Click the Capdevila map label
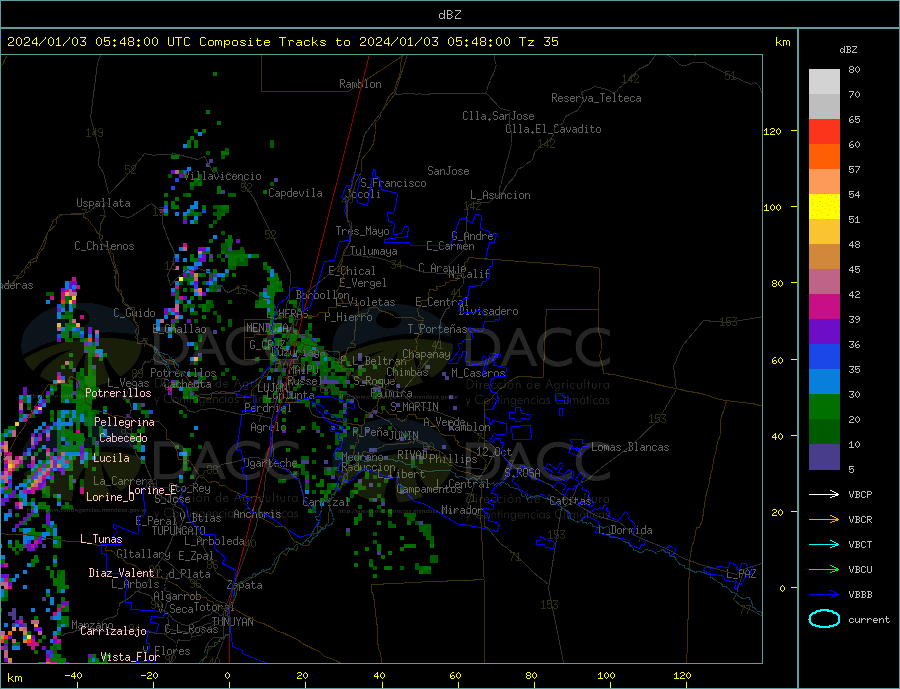 295,193
